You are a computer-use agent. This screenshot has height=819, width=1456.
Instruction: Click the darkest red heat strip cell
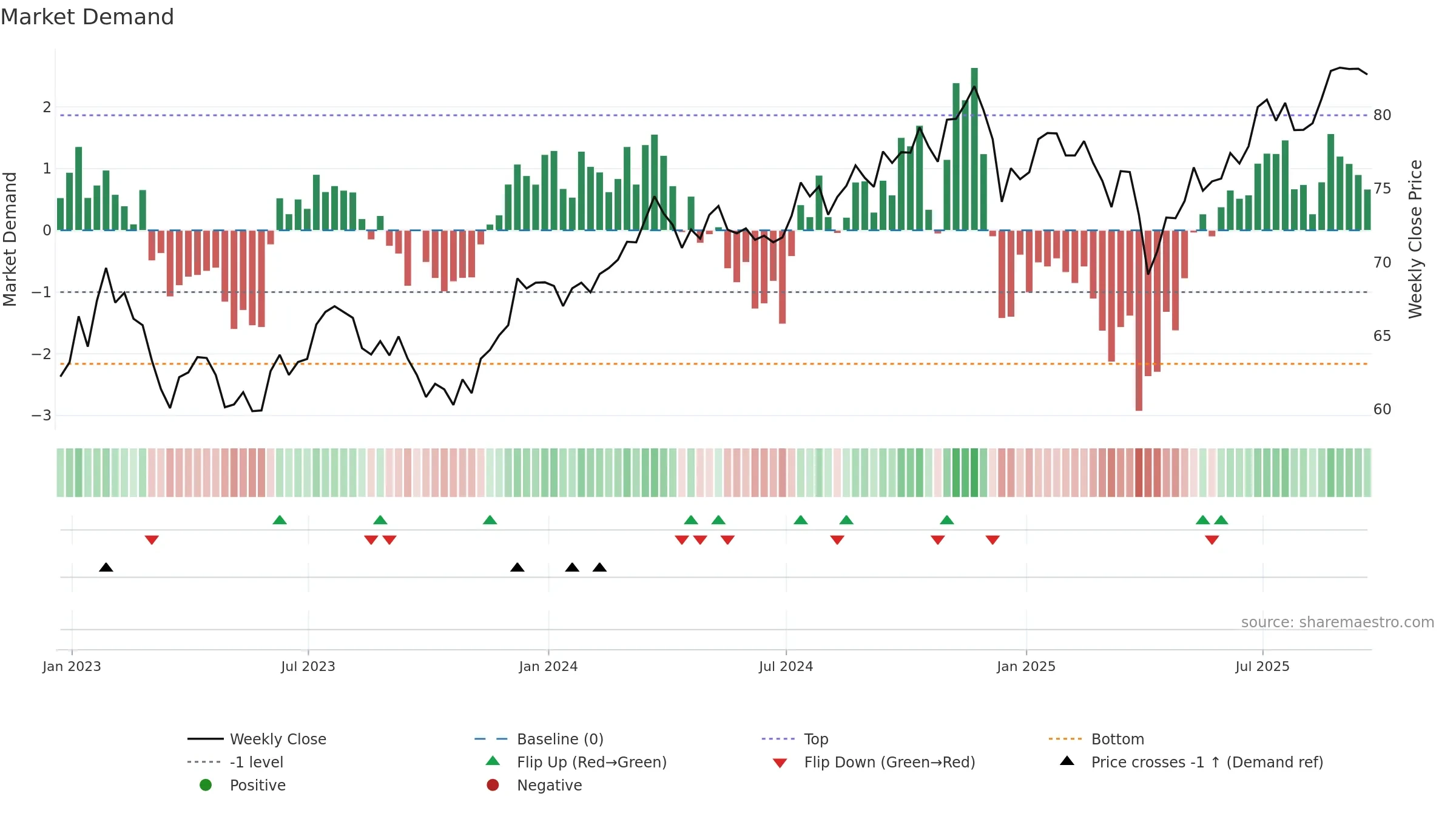click(1139, 473)
